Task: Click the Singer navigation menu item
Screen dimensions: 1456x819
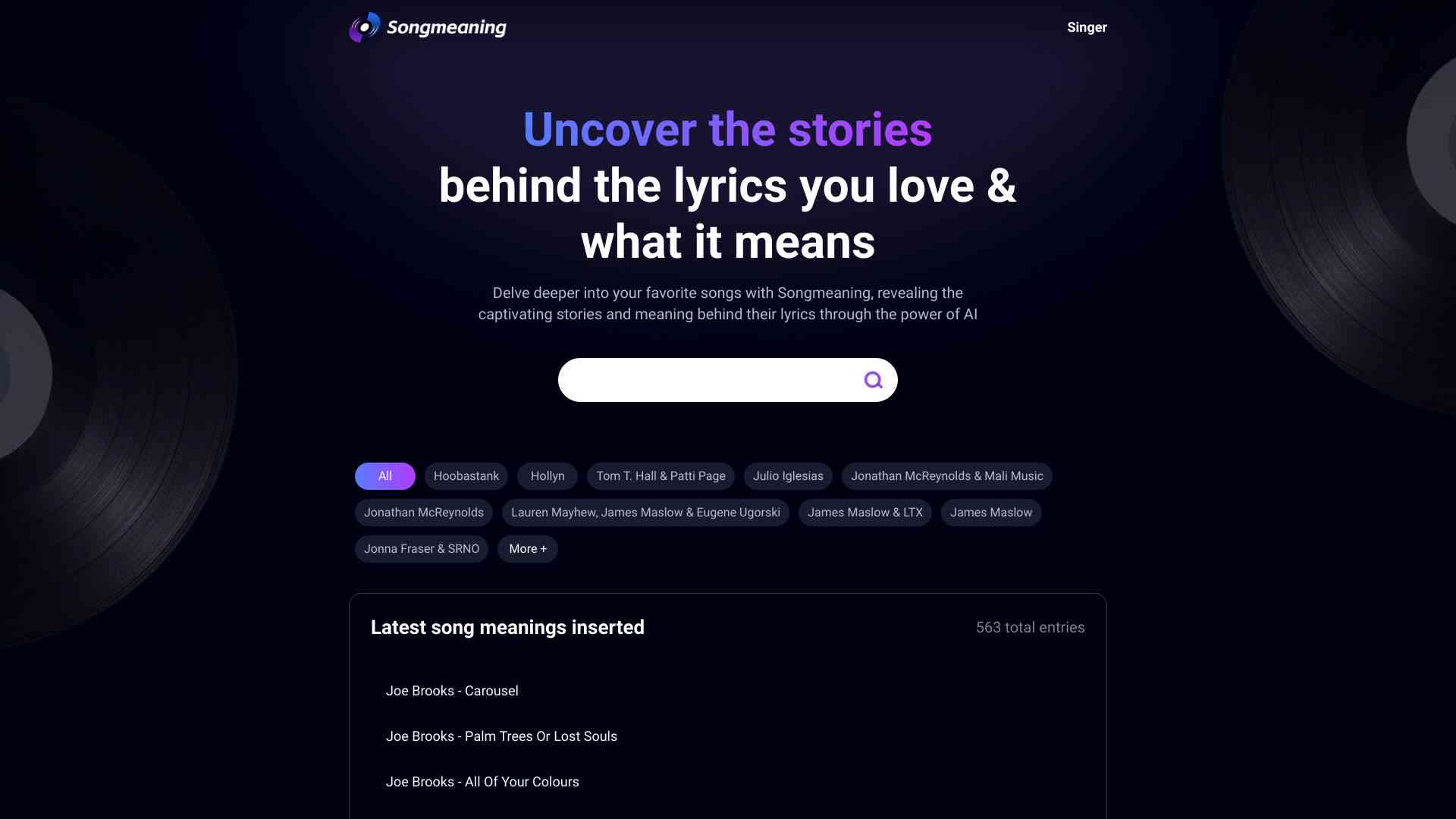Action: 1087,27
